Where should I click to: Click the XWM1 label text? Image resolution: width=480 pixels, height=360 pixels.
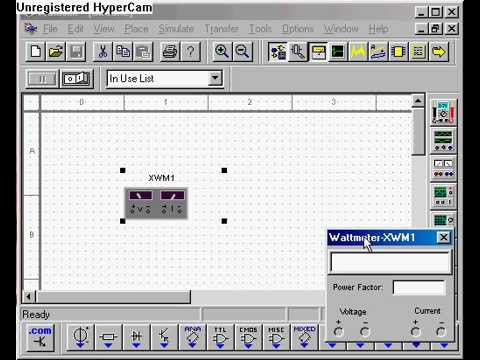[161, 178]
